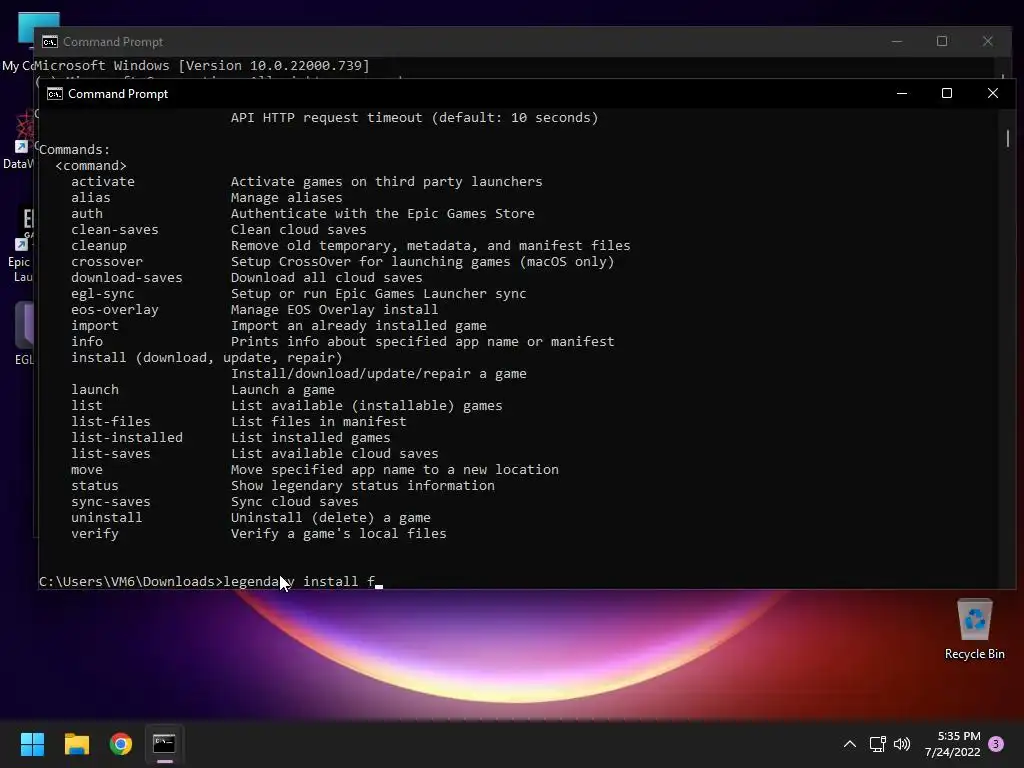The image size is (1024, 768).
Task: Maximize the background Command Prompt window
Action: 942,41
